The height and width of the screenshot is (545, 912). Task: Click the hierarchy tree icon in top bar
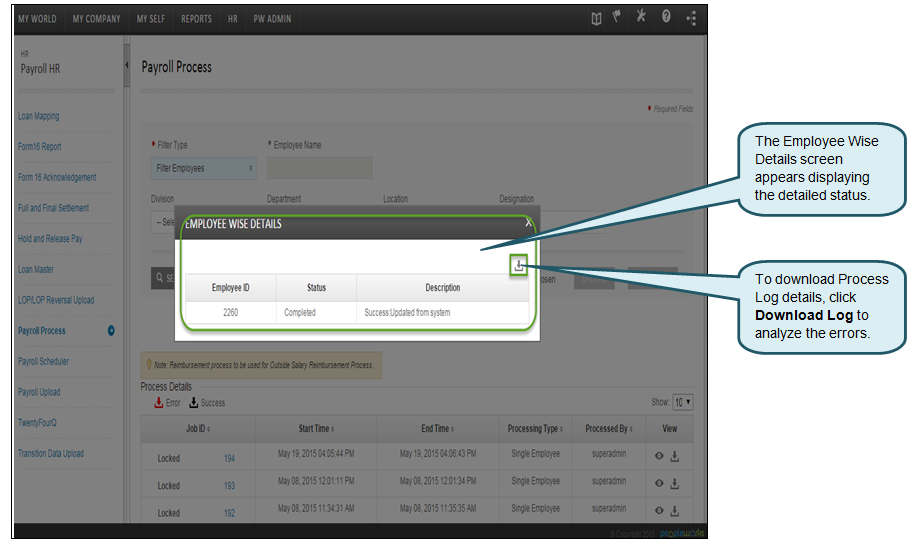692,19
